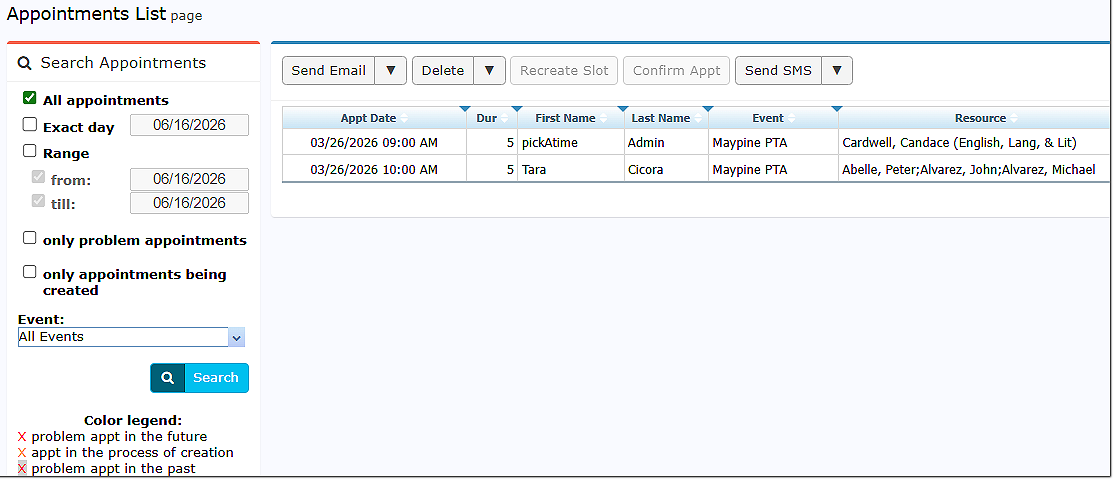This screenshot has width=1114, height=480.
Task: Click the Event column sort arrows icon
Action: point(791,119)
